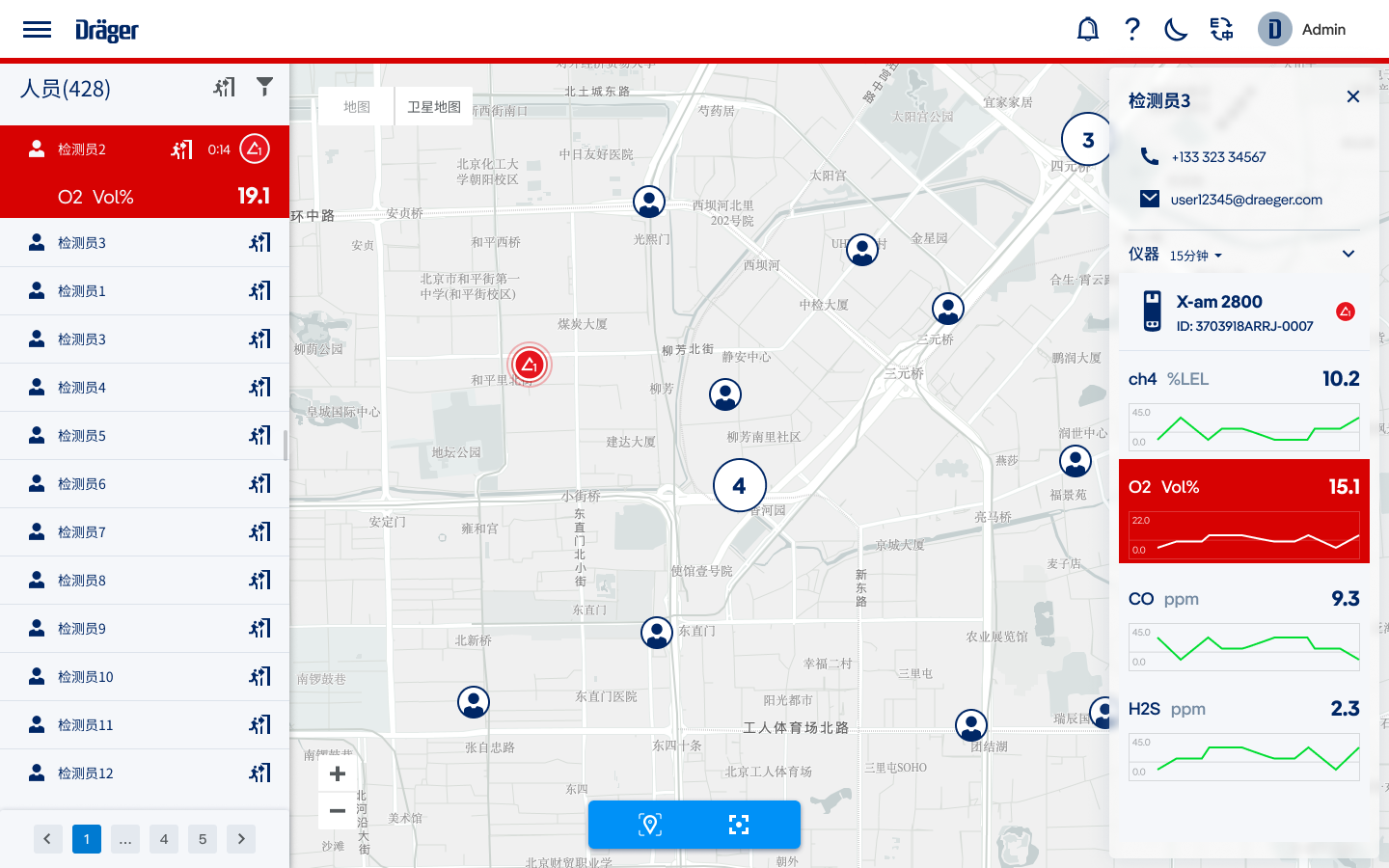Screen dimensions: 1389x868
Task: Go to page 5 in the pagination
Action: click(x=203, y=839)
